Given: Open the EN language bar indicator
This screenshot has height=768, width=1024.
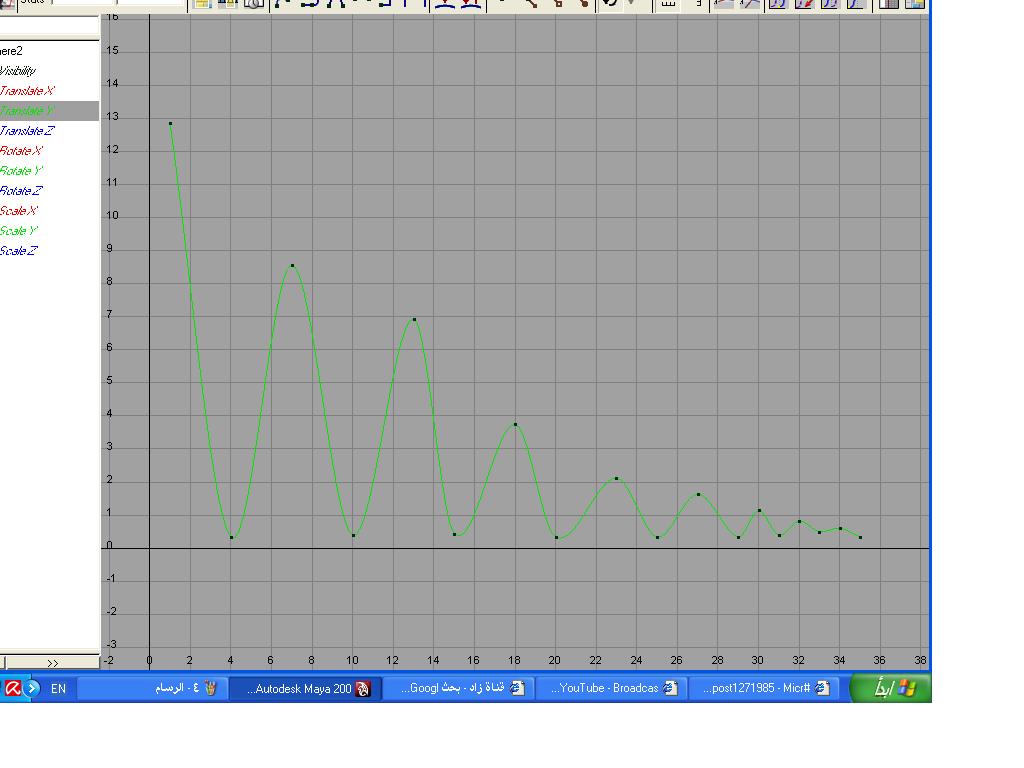Looking at the screenshot, I should point(58,688).
